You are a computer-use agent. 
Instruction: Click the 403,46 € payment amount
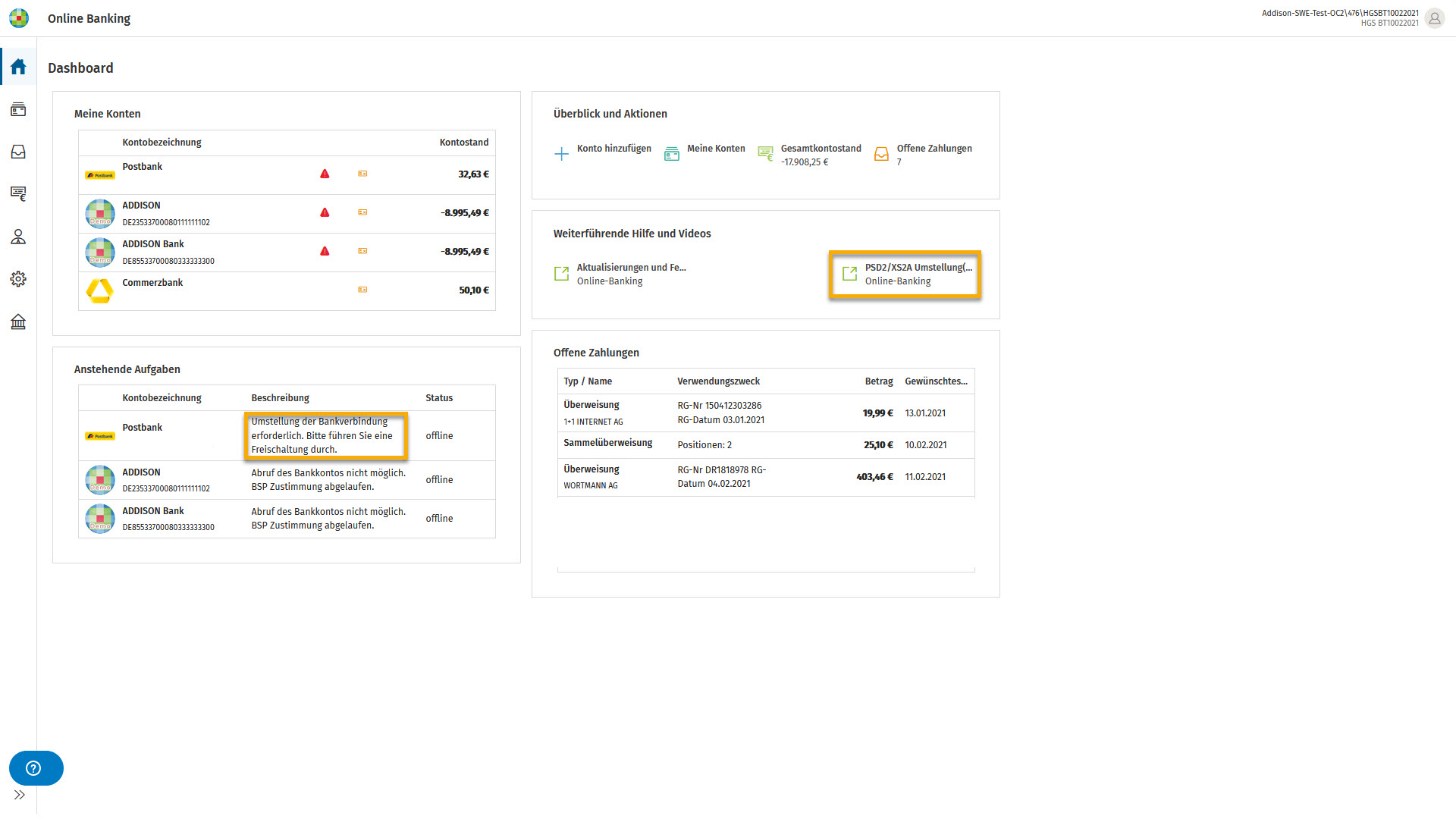click(x=874, y=477)
